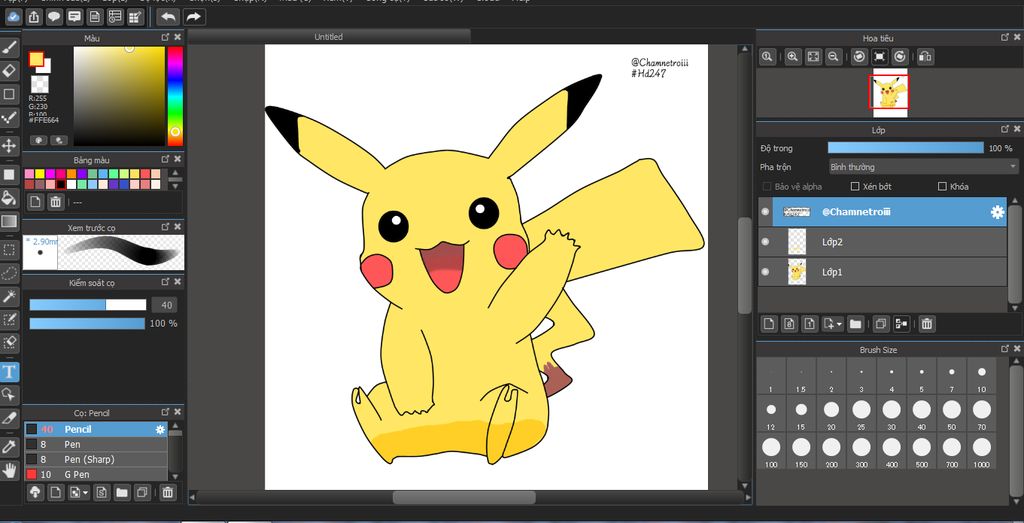The width and height of the screenshot is (1024, 523).
Task: Toggle the Bảo vệ alpha checkbox
Action: [767, 187]
